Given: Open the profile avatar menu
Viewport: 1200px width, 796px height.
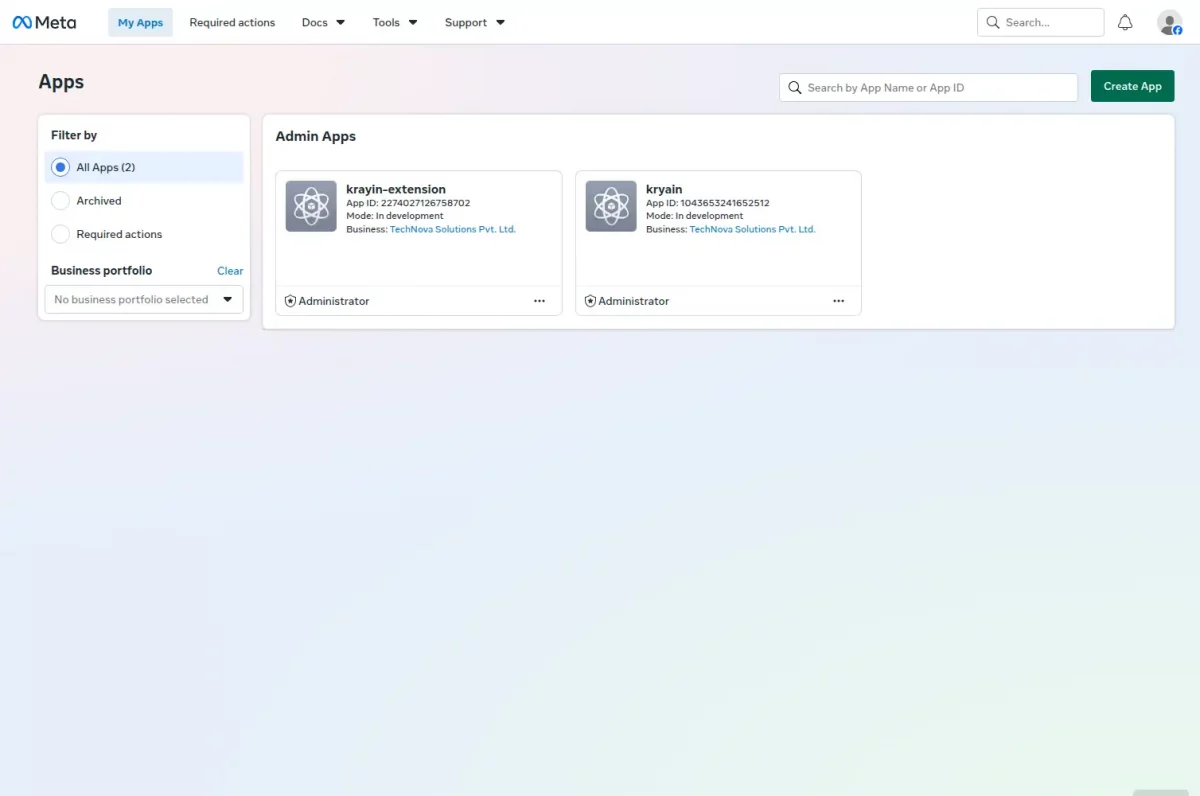Looking at the screenshot, I should [1169, 22].
